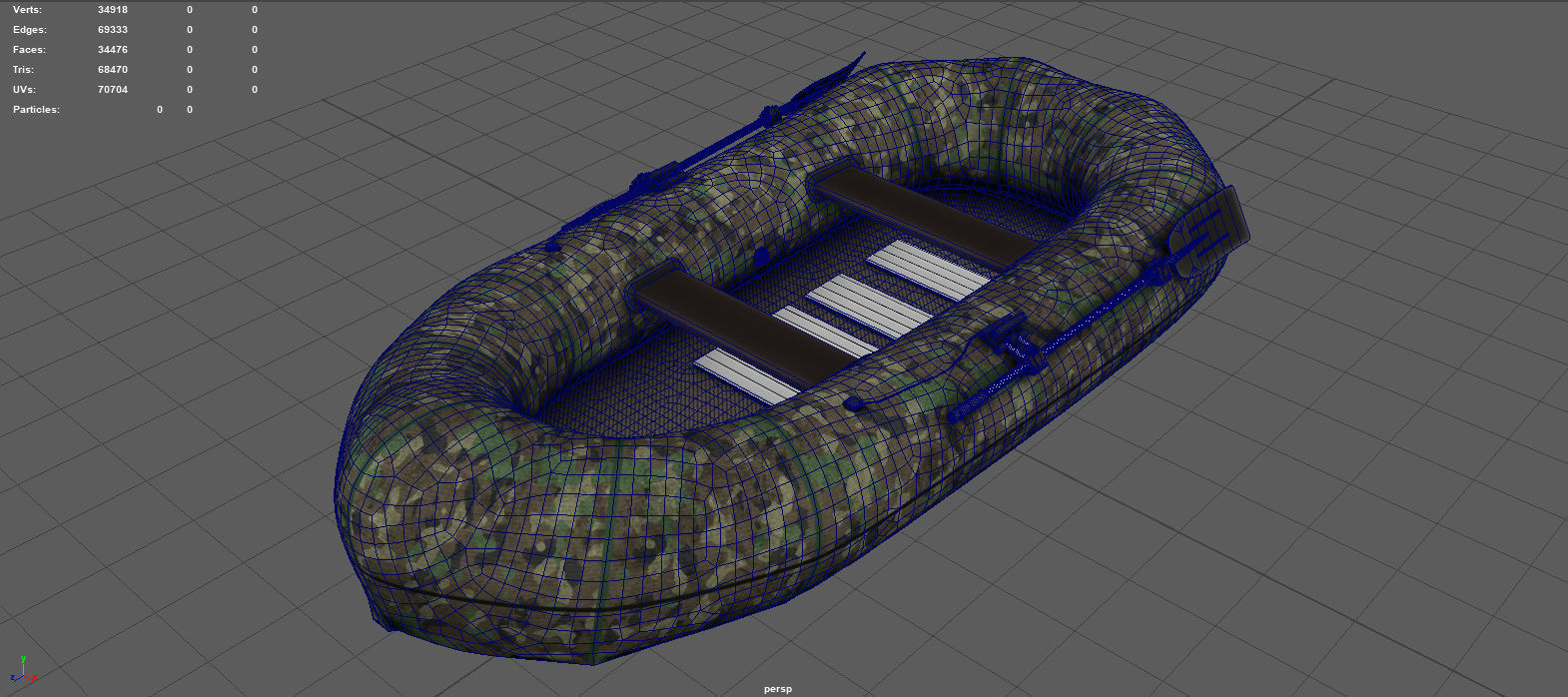Screen dimensions: 1568x697
Task: Click the Verts: heads-up display label
Action: point(27,10)
